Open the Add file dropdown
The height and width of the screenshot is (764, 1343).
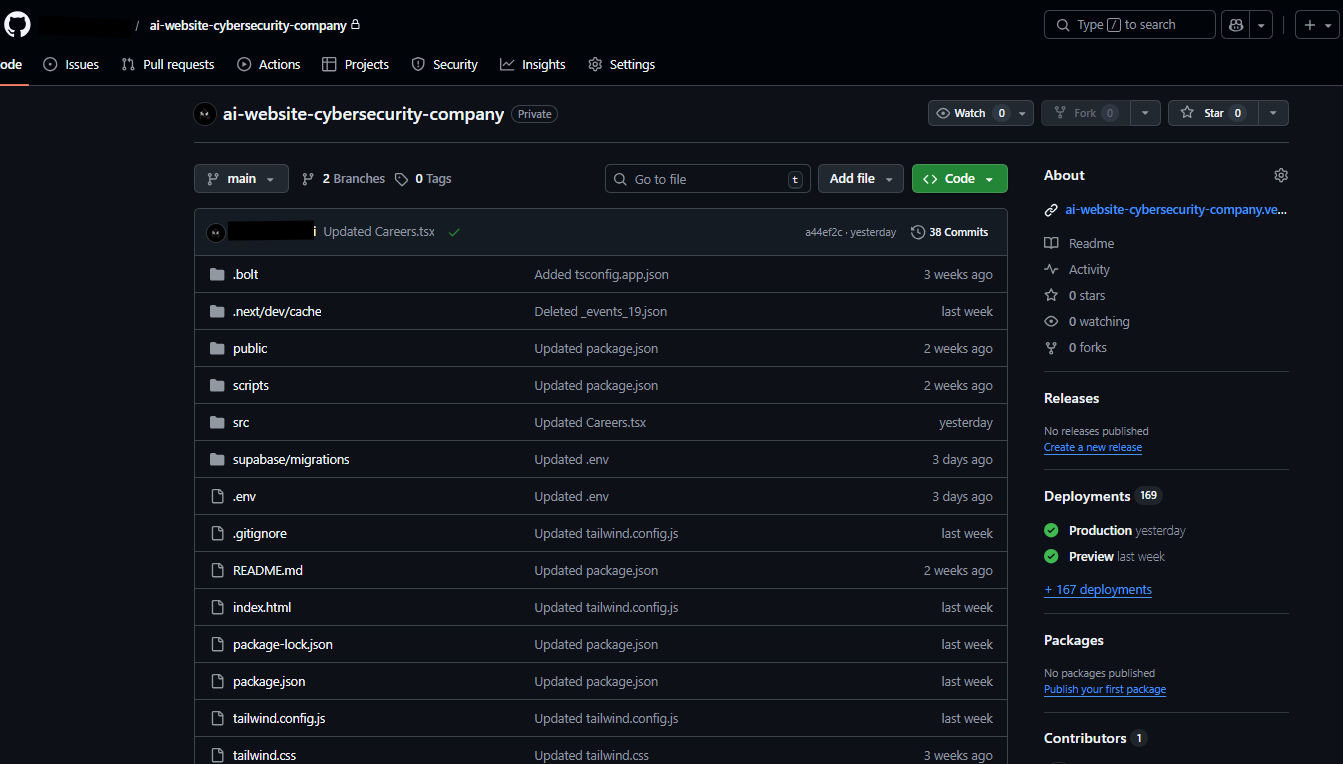tap(861, 178)
